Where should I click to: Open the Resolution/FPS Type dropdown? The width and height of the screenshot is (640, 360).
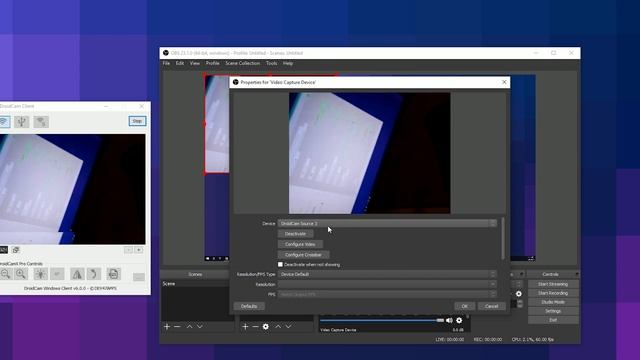tap(387, 274)
